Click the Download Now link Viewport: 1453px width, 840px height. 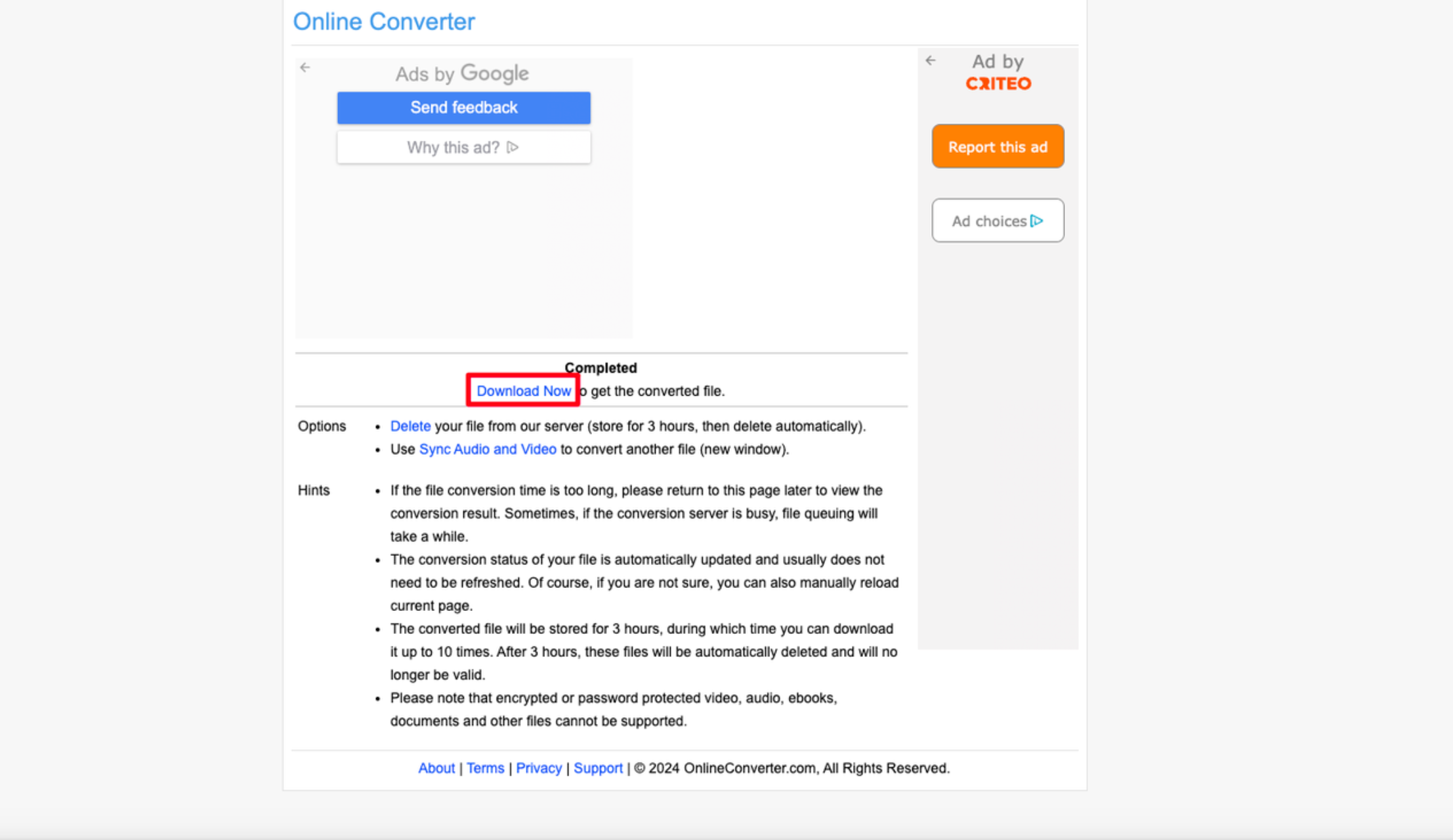coord(524,391)
